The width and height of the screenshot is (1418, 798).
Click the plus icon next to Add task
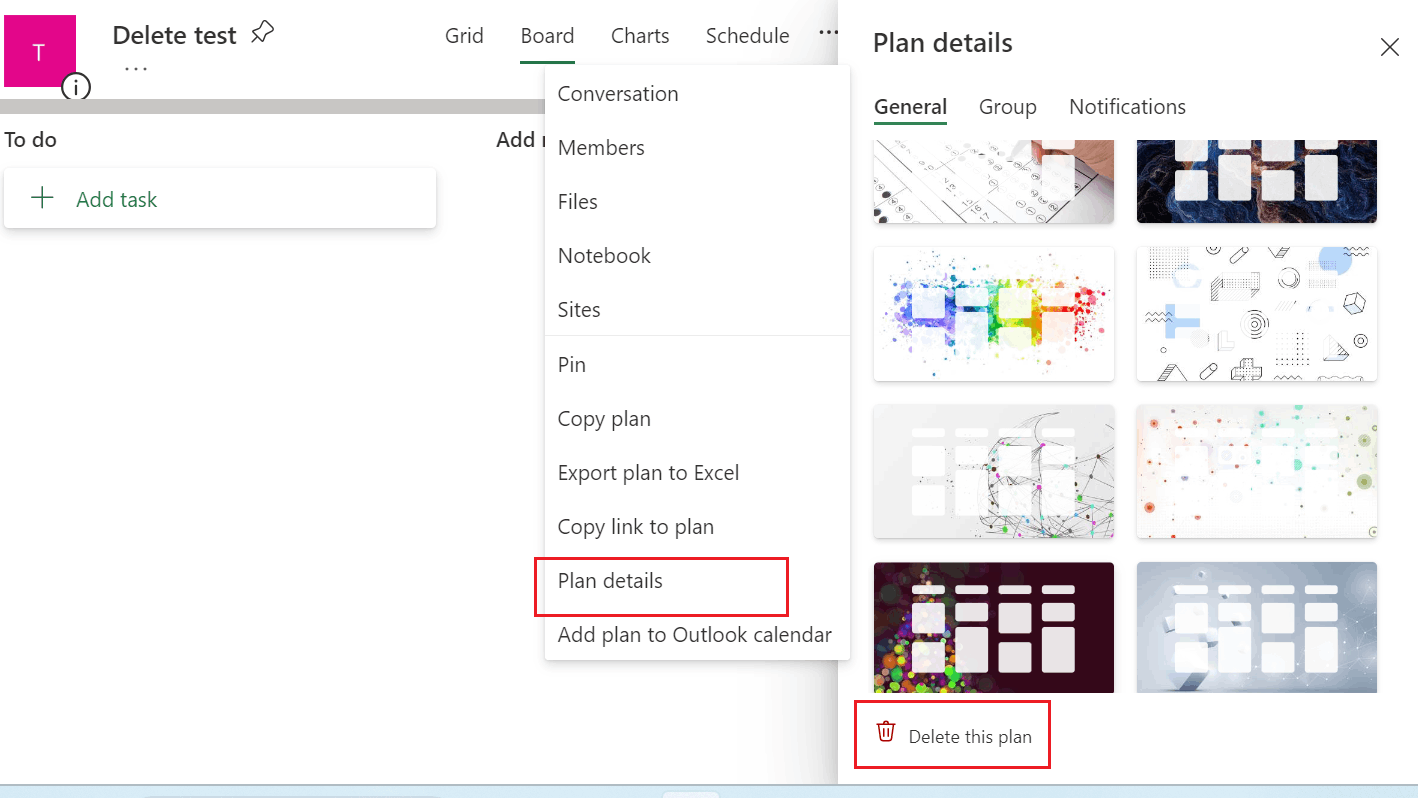(x=42, y=197)
